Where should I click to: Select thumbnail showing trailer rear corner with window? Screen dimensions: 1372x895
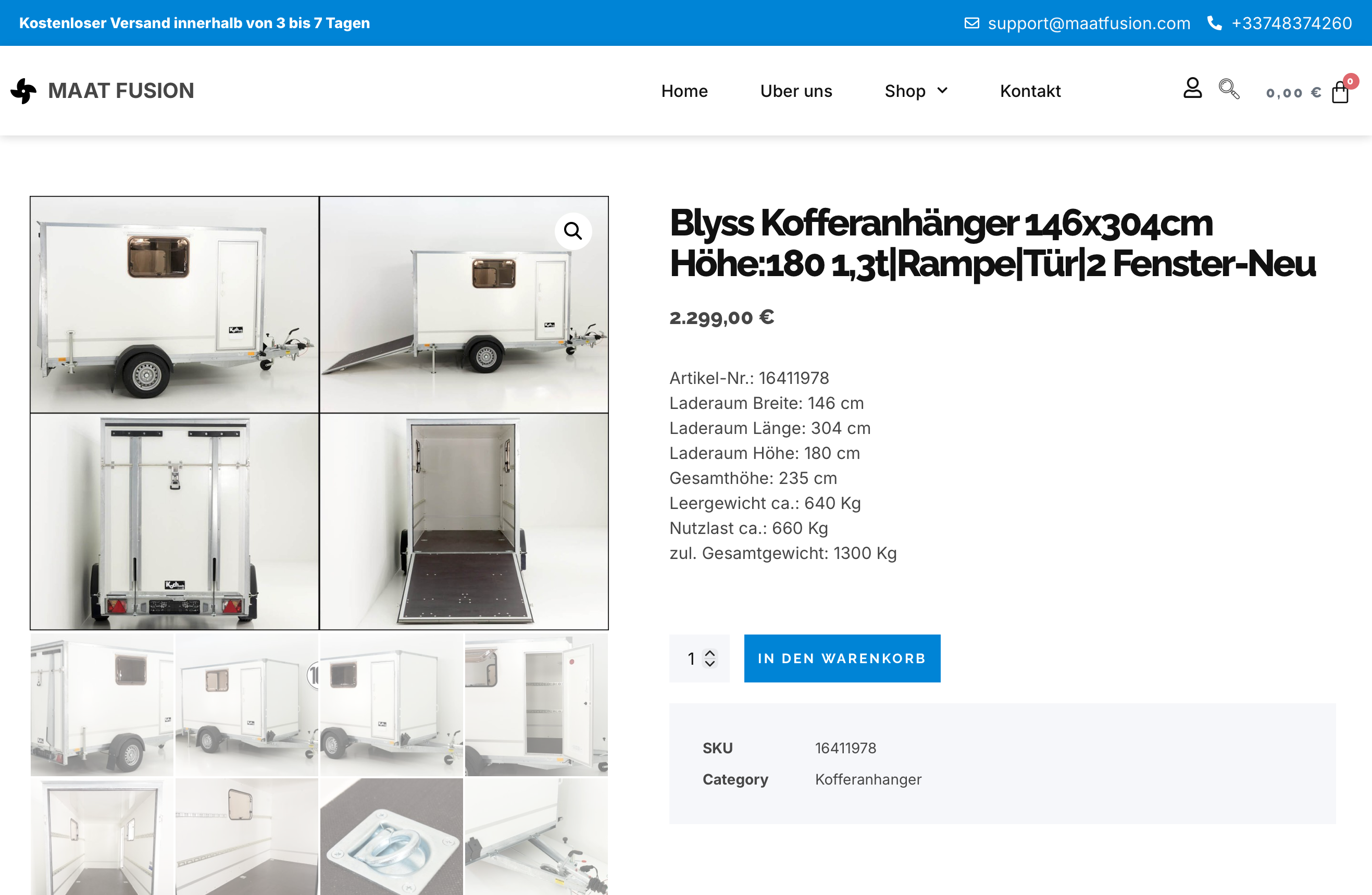[x=102, y=705]
